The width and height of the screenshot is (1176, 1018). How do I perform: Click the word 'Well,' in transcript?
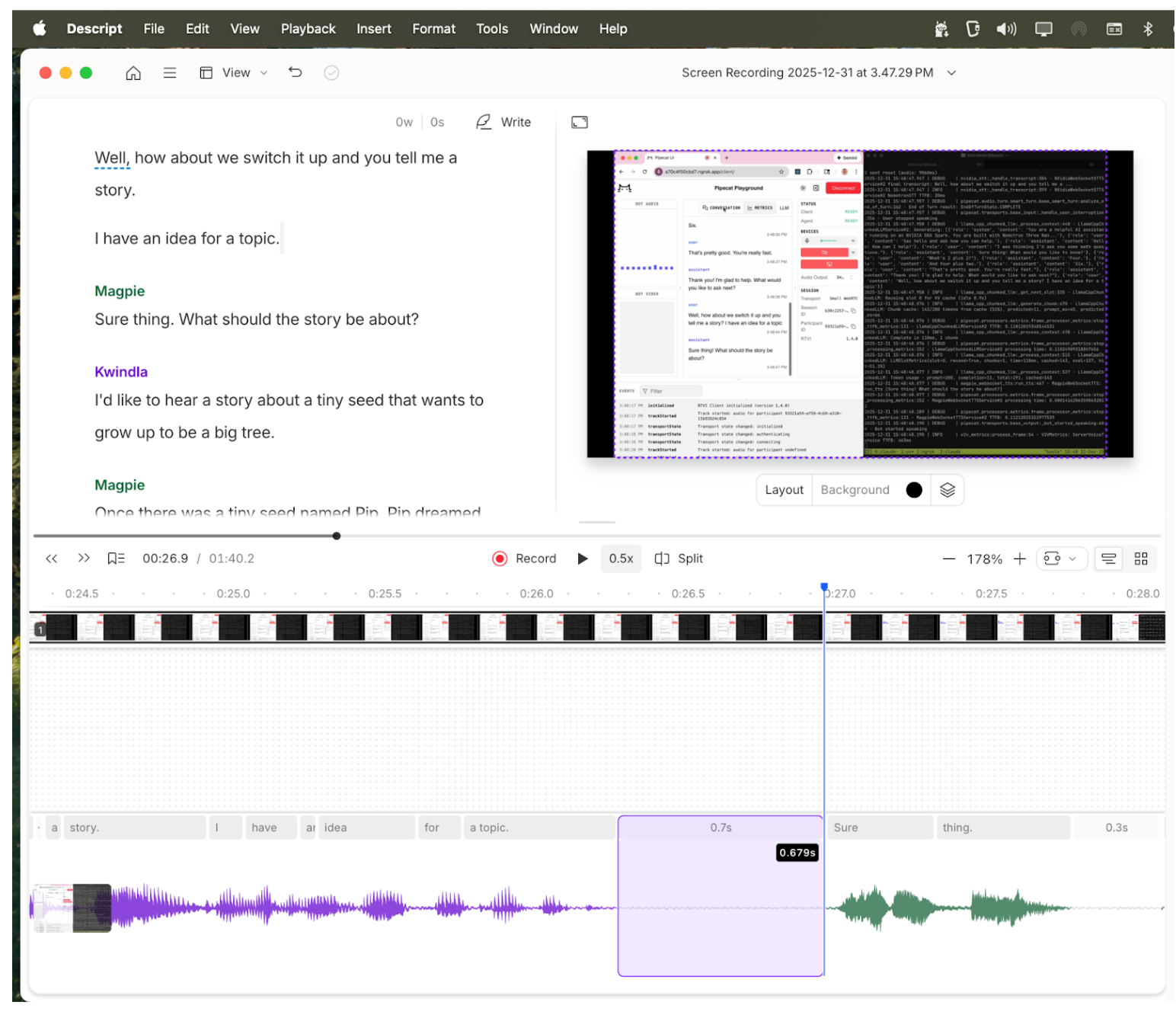tap(112, 158)
